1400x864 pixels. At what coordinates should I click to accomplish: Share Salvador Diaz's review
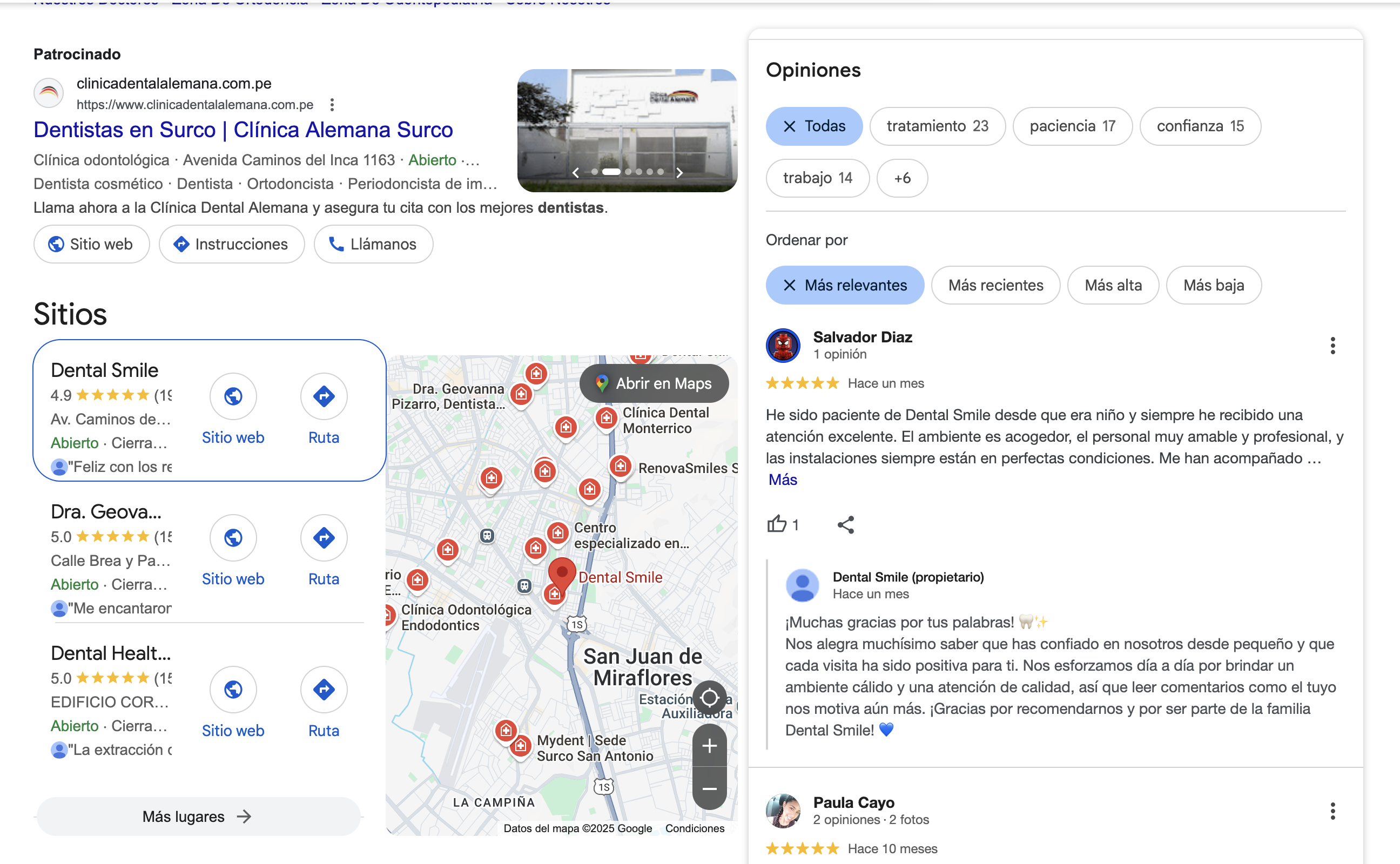coord(846,524)
